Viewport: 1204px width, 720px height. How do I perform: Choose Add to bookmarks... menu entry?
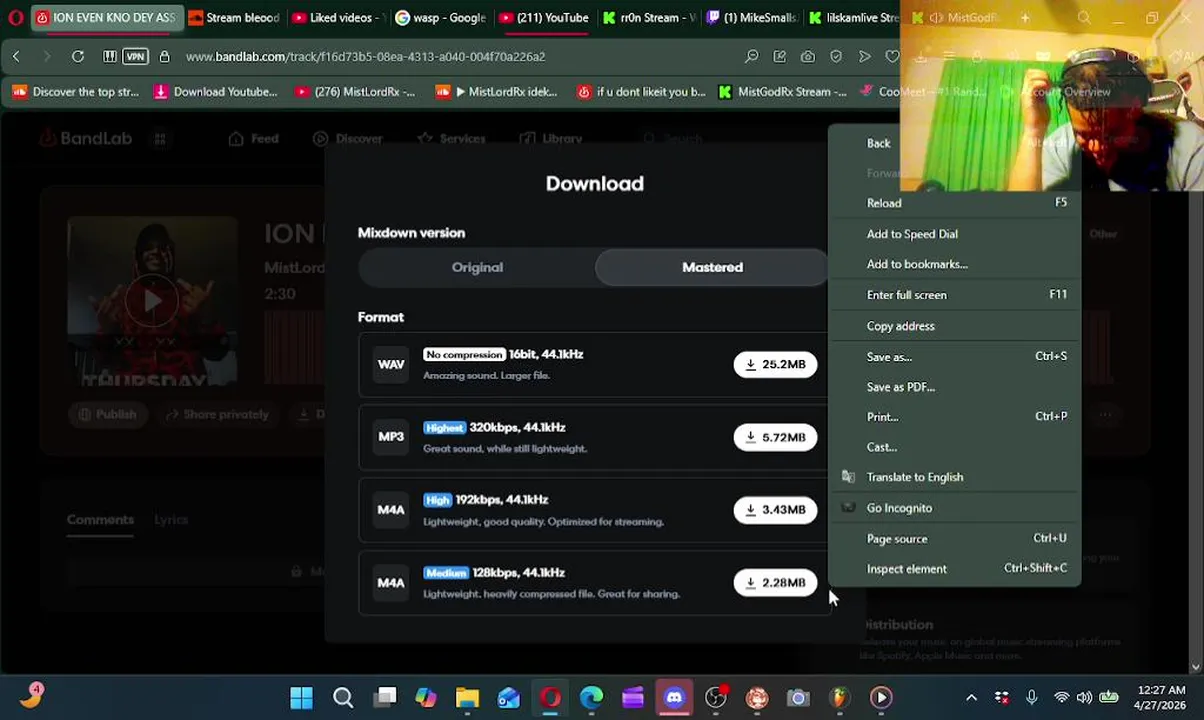[x=954, y=264]
